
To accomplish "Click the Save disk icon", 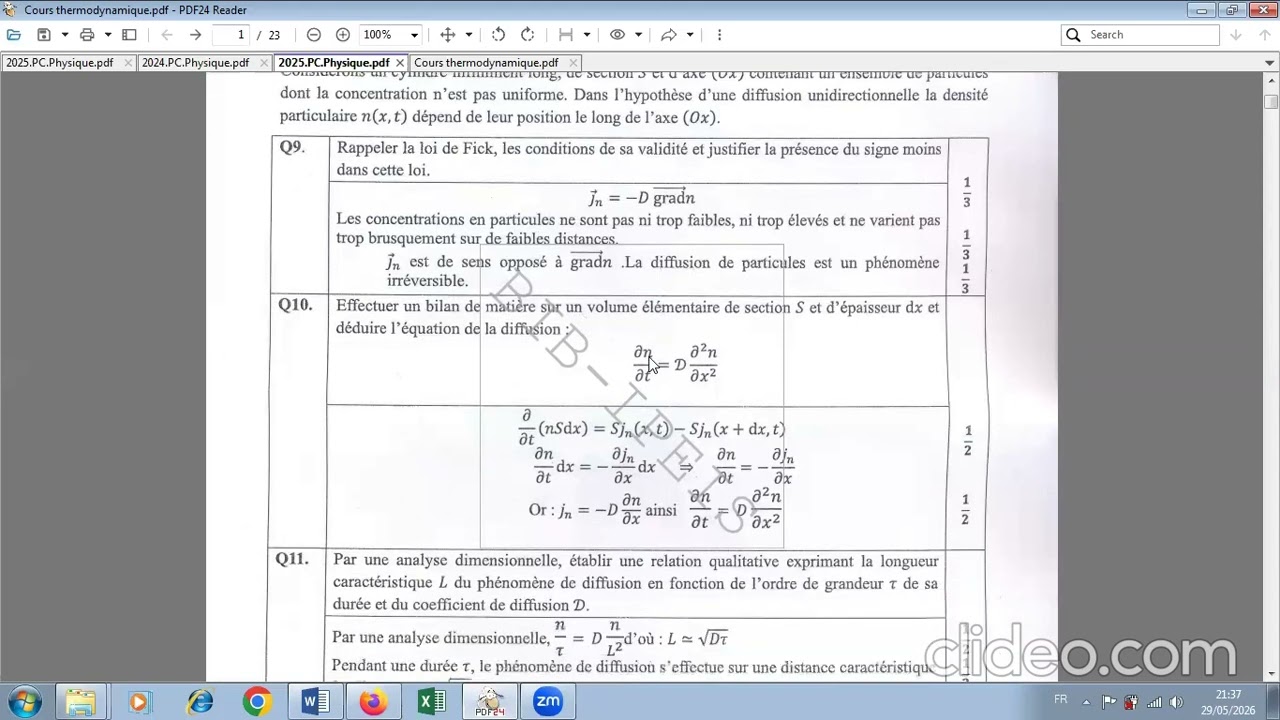I will tap(43, 35).
